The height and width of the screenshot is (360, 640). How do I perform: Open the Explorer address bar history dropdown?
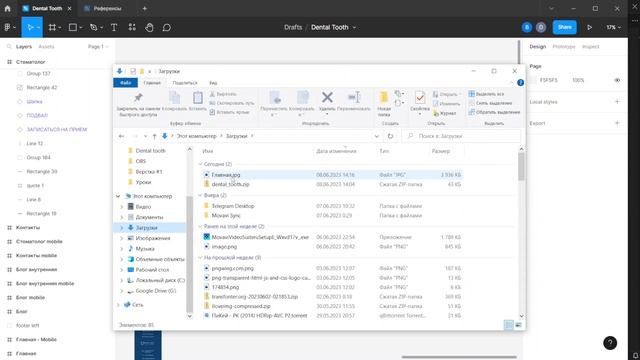(x=376, y=136)
